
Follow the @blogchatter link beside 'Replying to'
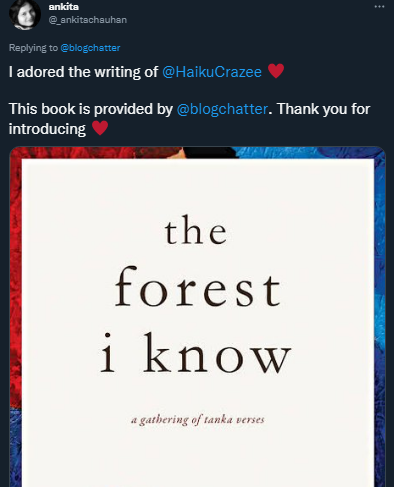click(x=90, y=48)
